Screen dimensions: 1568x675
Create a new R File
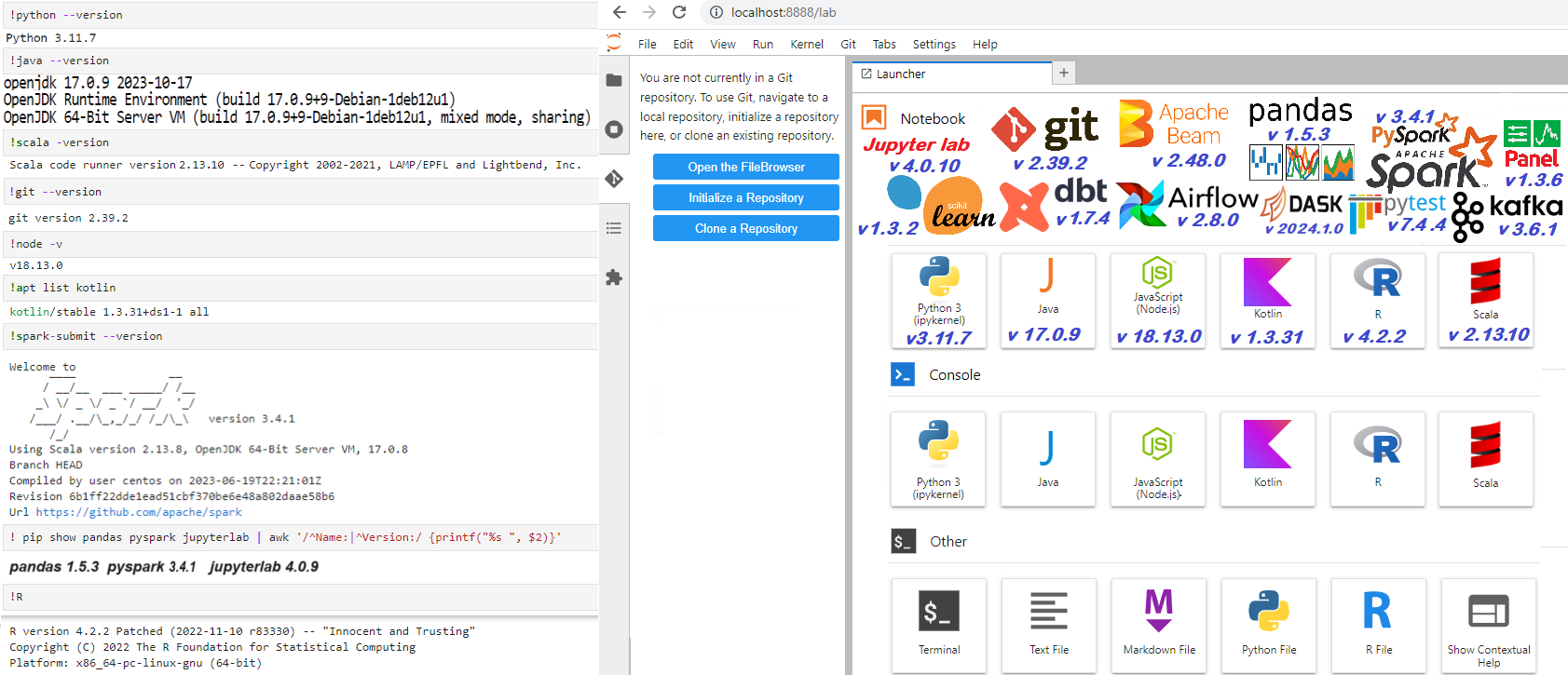[x=1379, y=626]
